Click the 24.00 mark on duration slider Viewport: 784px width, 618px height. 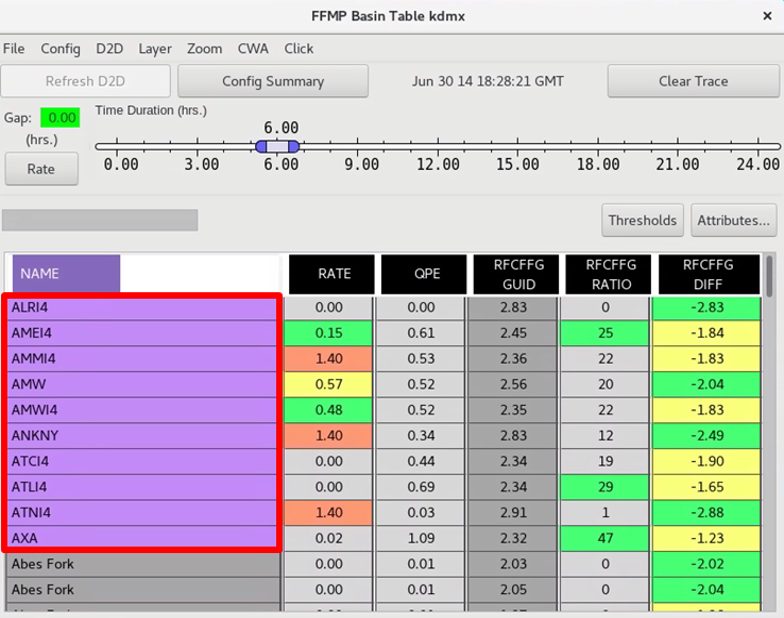click(758, 164)
